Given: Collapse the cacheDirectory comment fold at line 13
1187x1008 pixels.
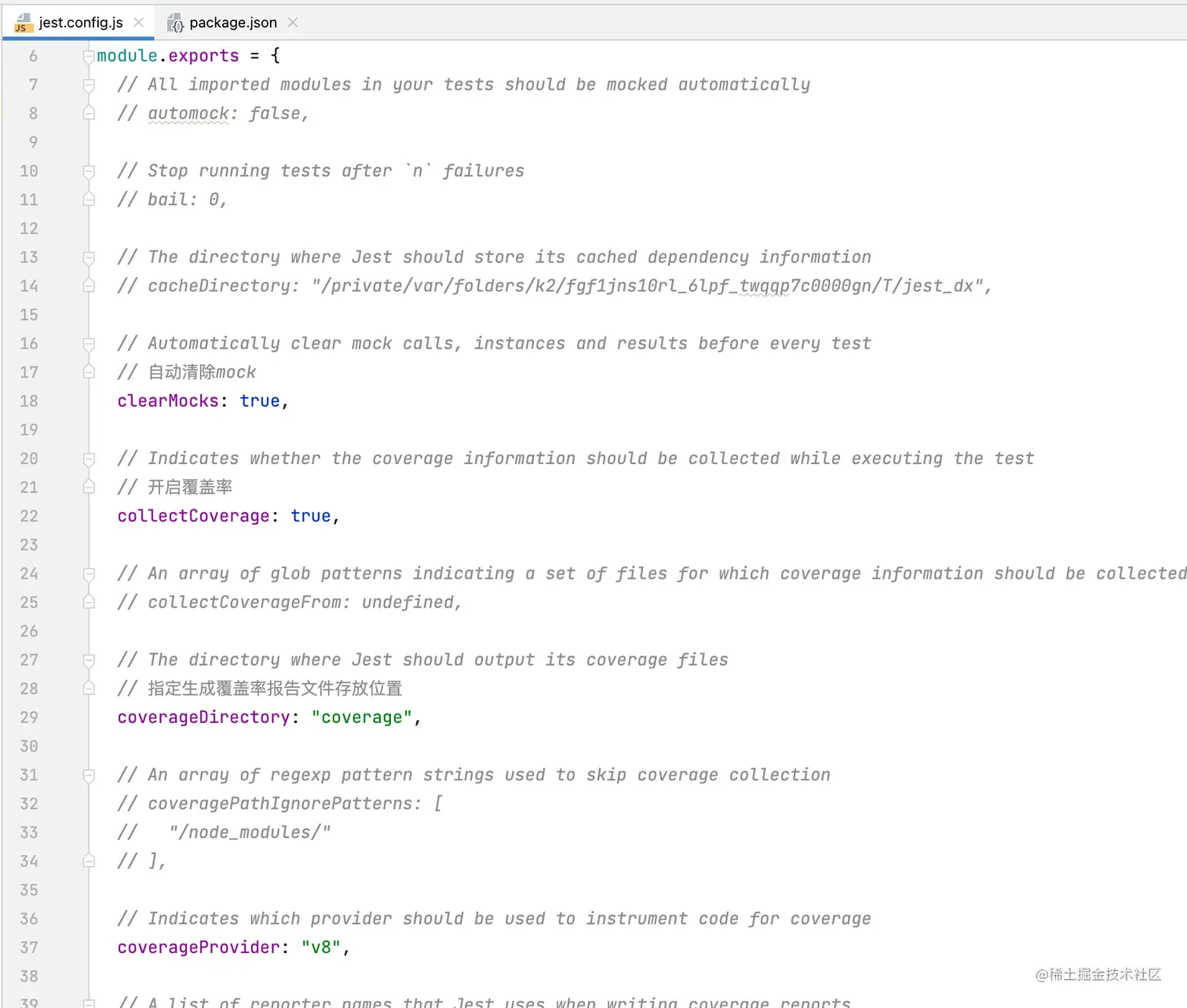Looking at the screenshot, I should click(x=88, y=257).
